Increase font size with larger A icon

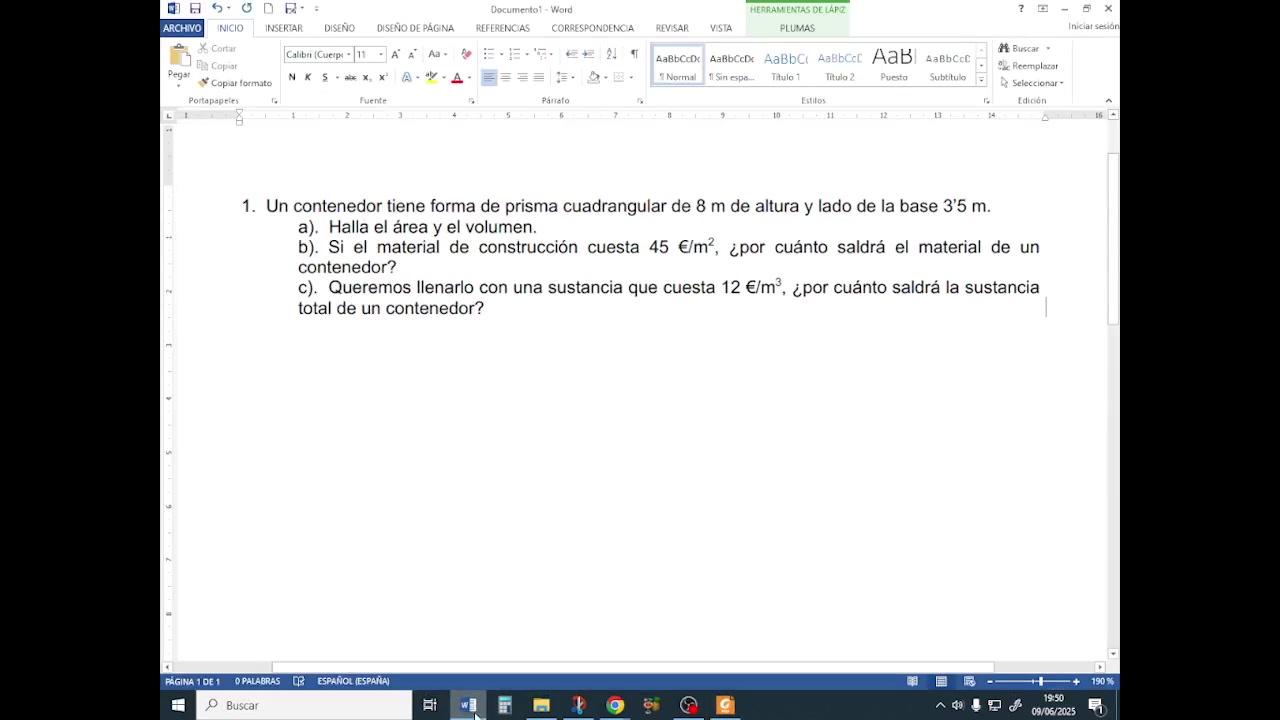[x=396, y=54]
